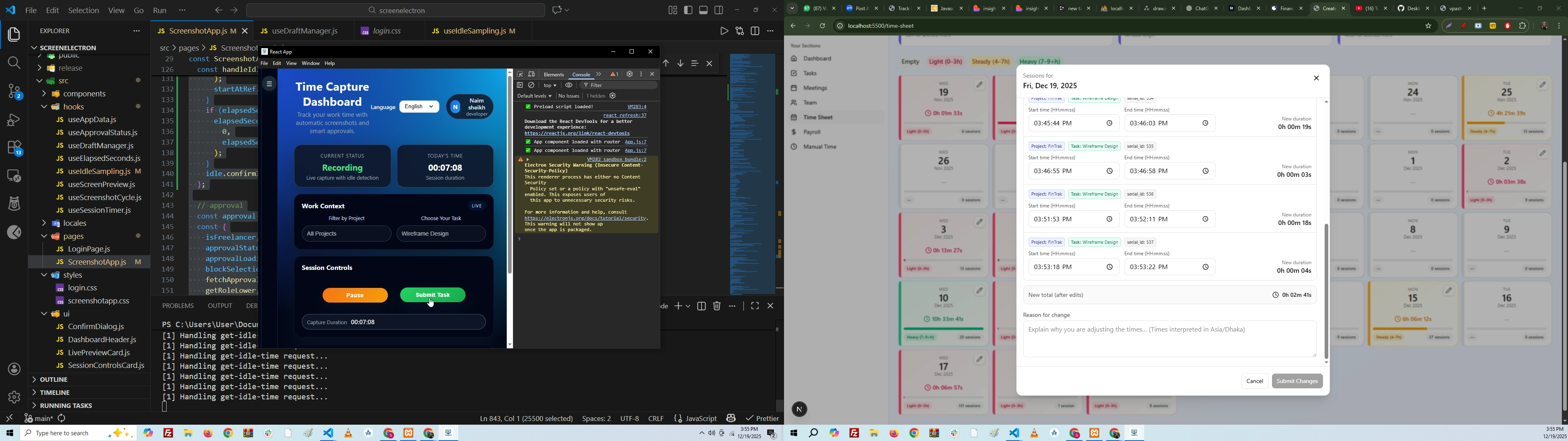
Task: Open the Extensions view in the activity bar
Action: point(13,148)
